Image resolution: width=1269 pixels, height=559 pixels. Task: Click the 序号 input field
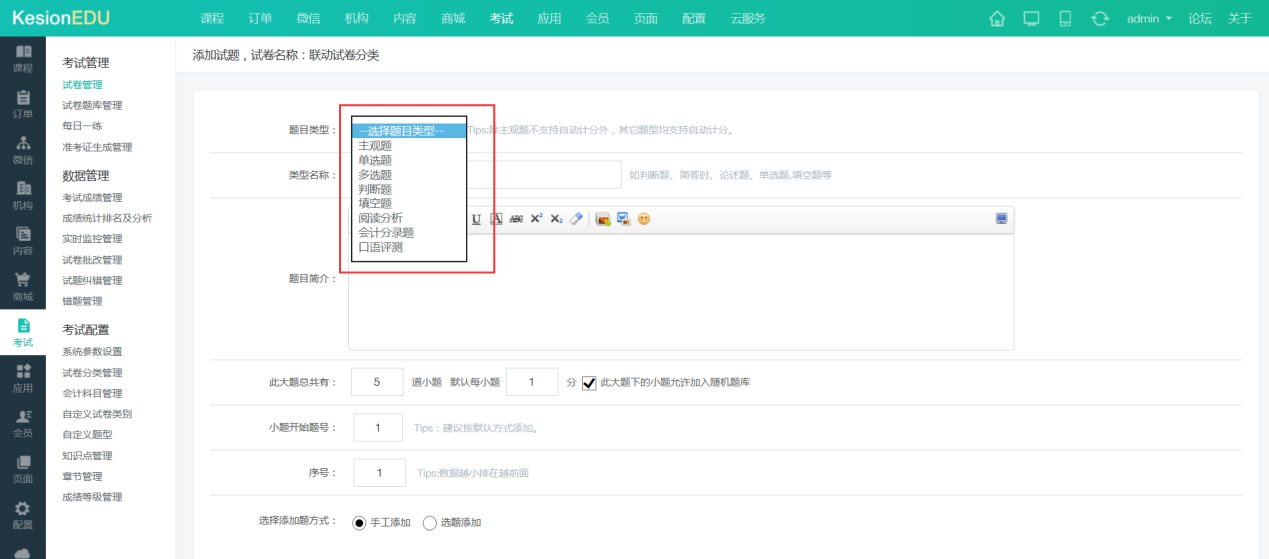click(x=379, y=473)
